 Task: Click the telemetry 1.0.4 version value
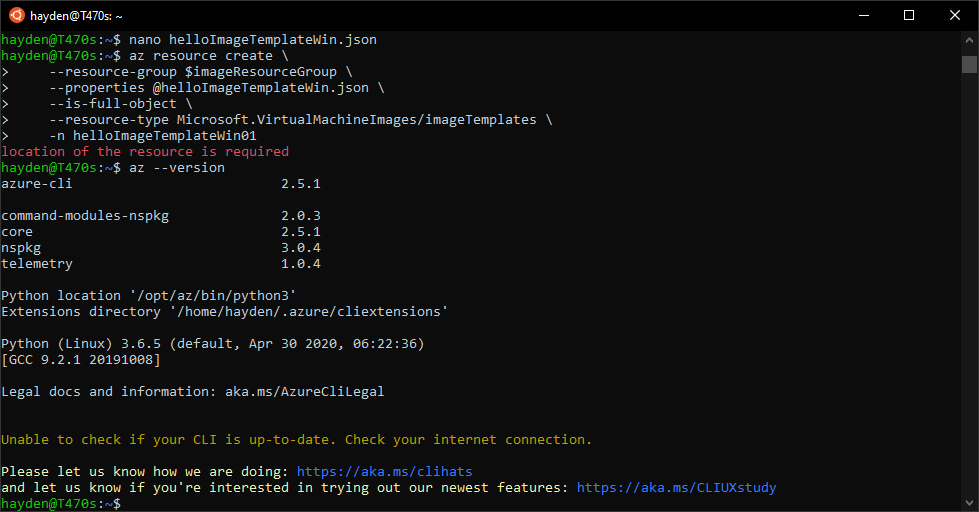300,263
